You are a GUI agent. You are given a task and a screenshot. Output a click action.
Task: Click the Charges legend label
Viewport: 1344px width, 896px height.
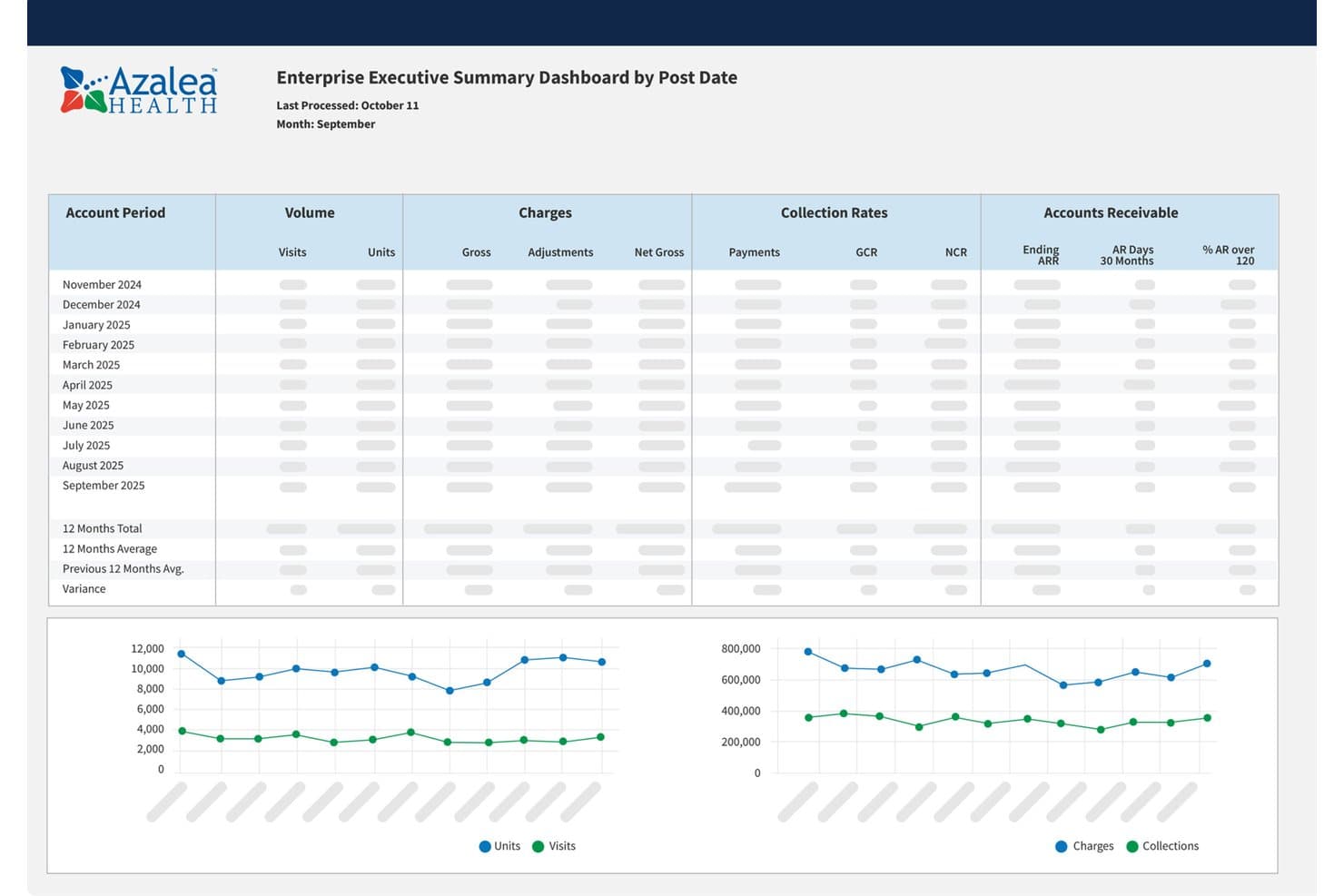(1093, 846)
